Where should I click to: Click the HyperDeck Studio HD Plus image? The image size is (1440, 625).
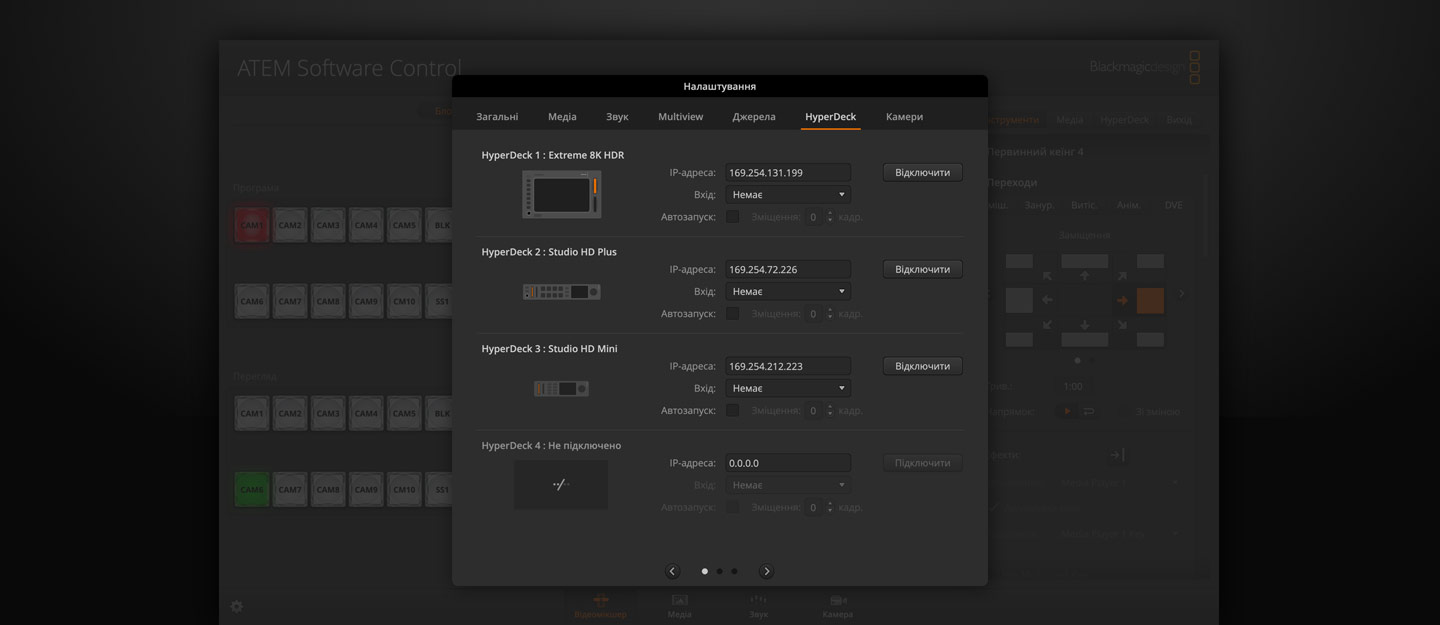(561, 292)
